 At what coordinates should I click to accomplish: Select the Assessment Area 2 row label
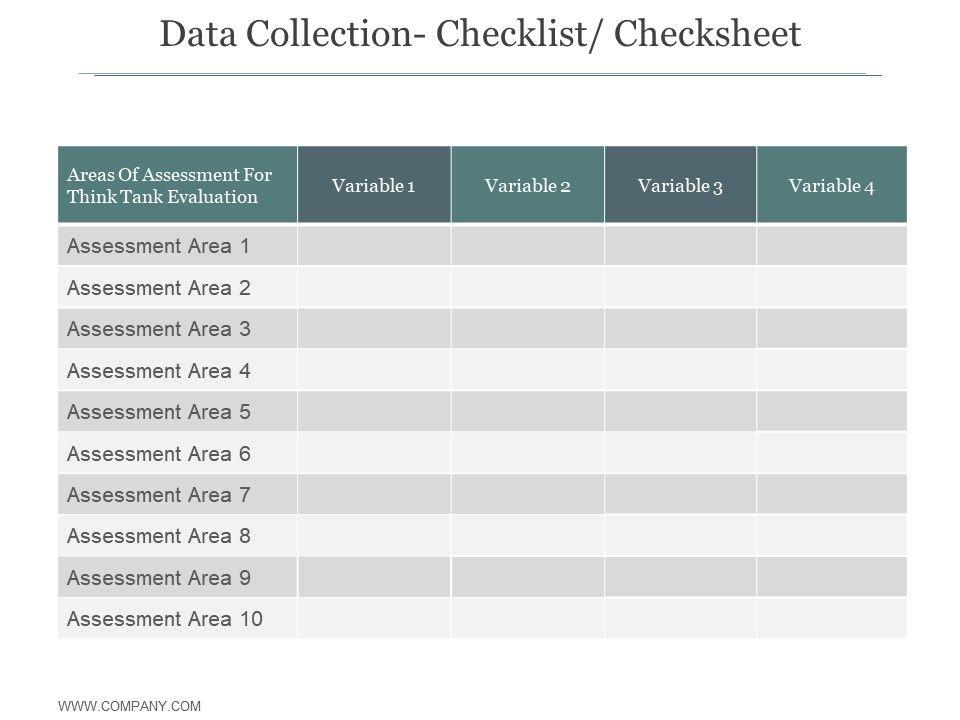coord(158,288)
